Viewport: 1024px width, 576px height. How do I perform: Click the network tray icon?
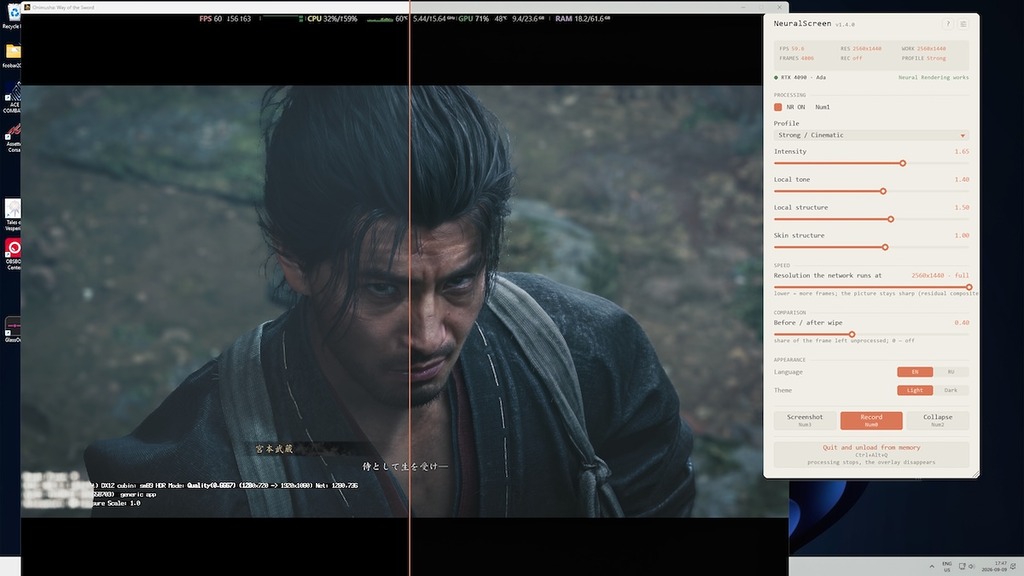[x=962, y=566]
